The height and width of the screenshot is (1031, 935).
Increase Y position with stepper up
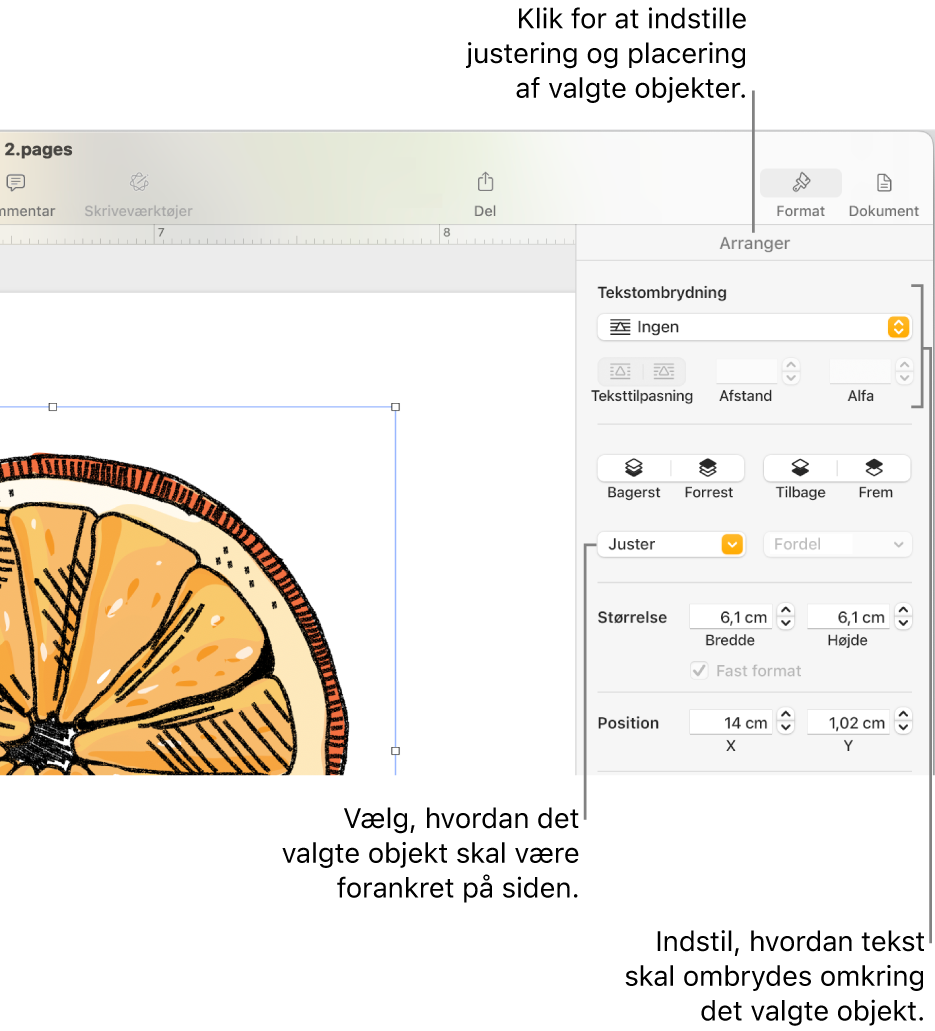coord(904,716)
